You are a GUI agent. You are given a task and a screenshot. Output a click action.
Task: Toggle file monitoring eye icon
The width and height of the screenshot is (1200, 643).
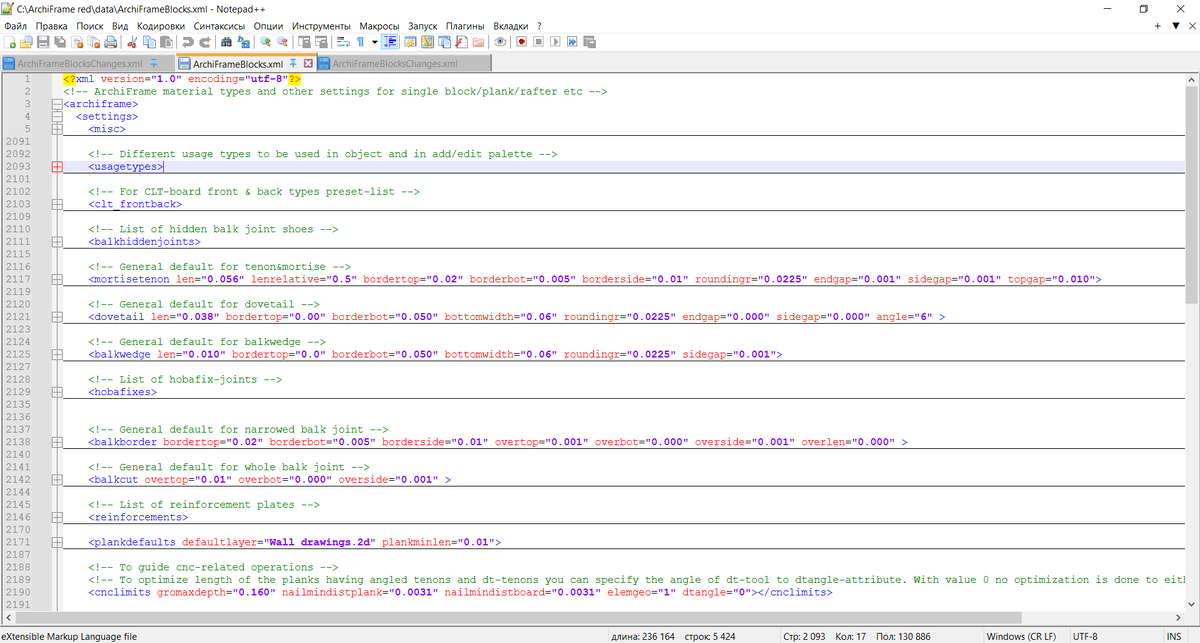[499, 42]
